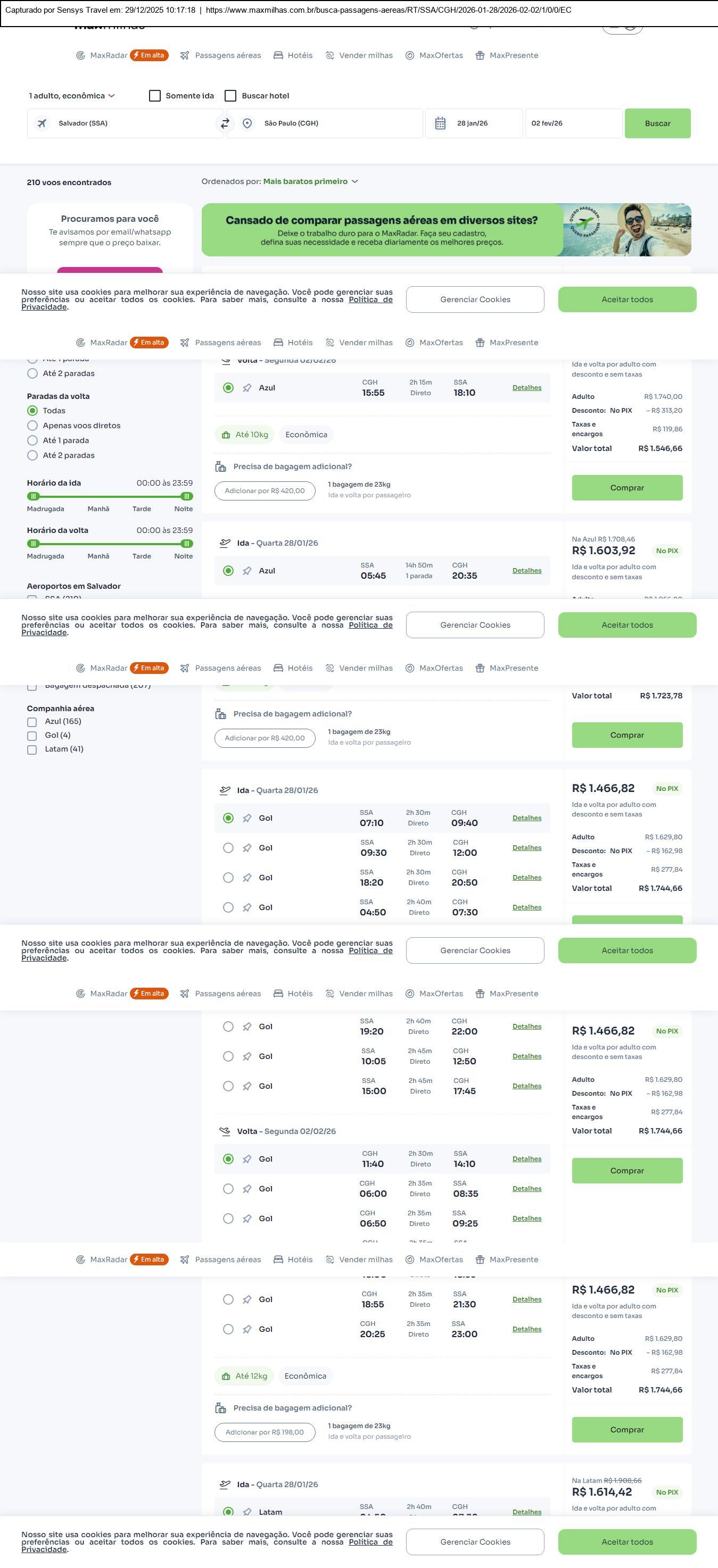Click the plane takeoff icon beside 'Ida - Quarta 28/01/26'
The width and height of the screenshot is (718, 1568).
pos(225,543)
